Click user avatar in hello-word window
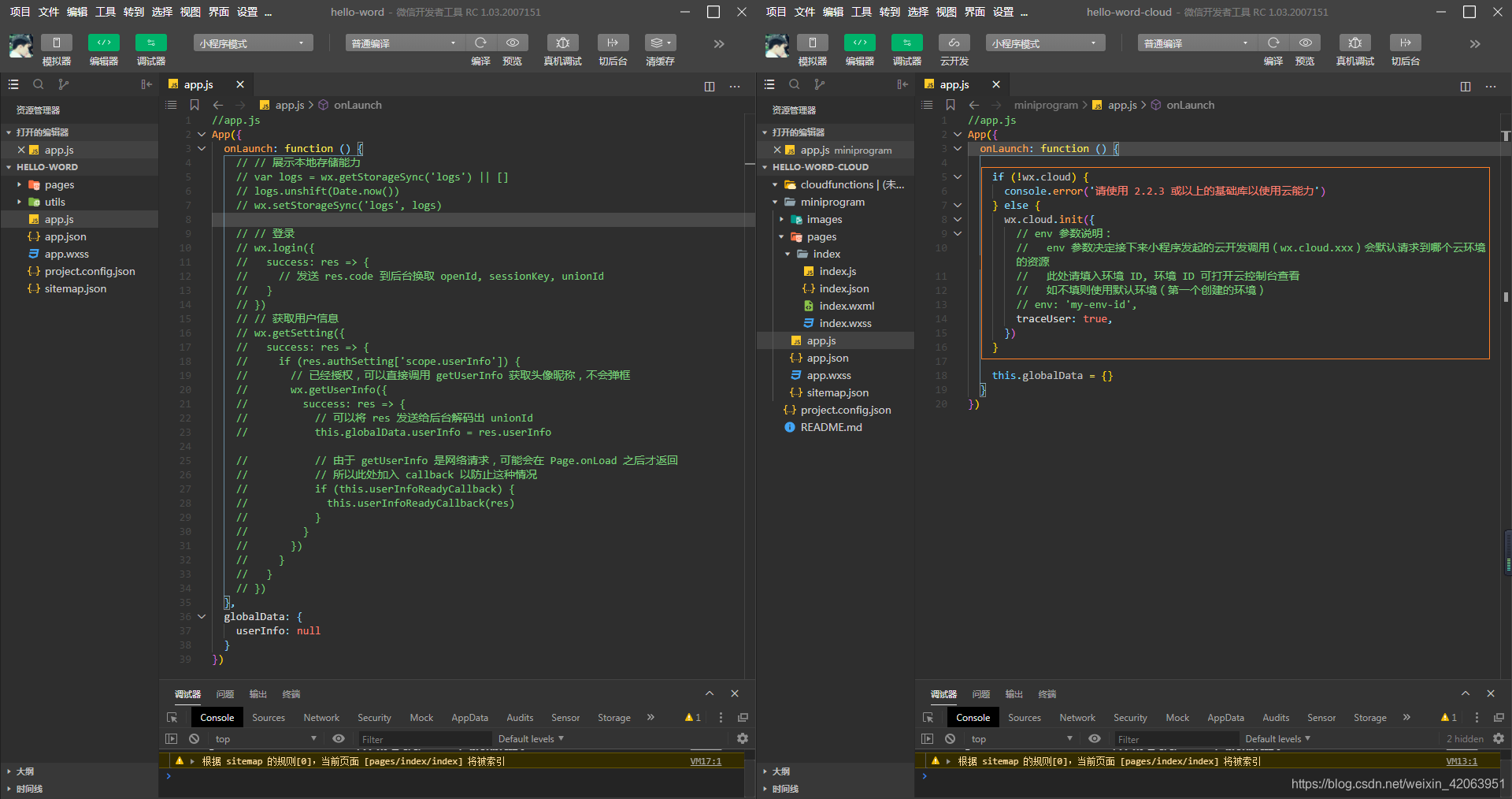The height and width of the screenshot is (799, 1512). (21, 46)
